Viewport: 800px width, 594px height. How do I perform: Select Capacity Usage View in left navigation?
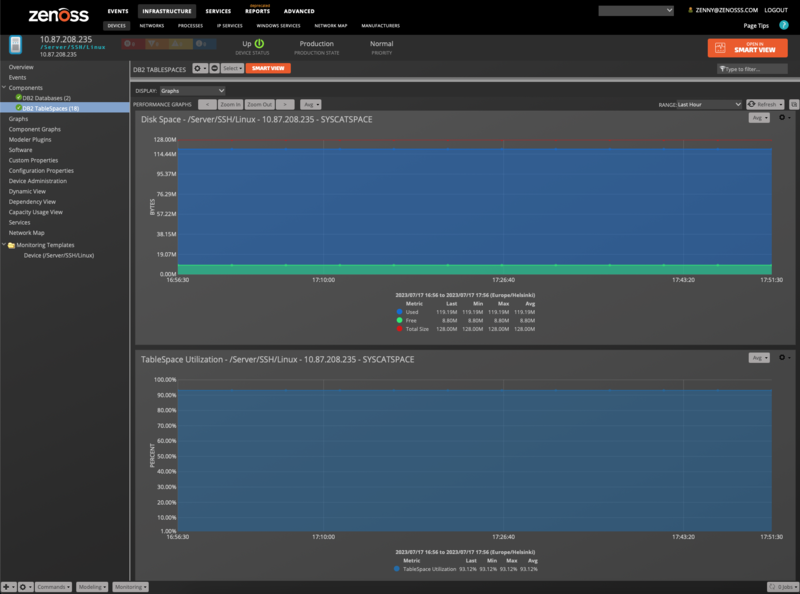[35, 212]
